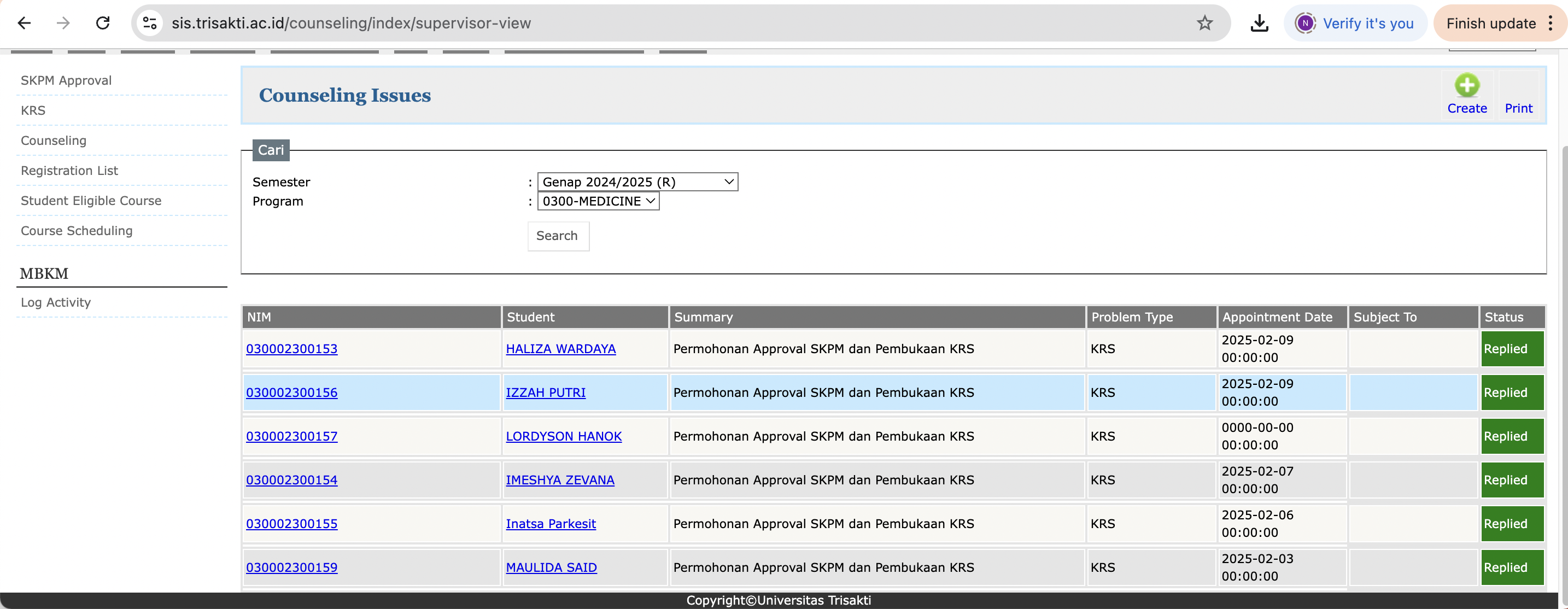Open the Semester dropdown
Viewport: 1568px width, 609px height.
pos(637,182)
